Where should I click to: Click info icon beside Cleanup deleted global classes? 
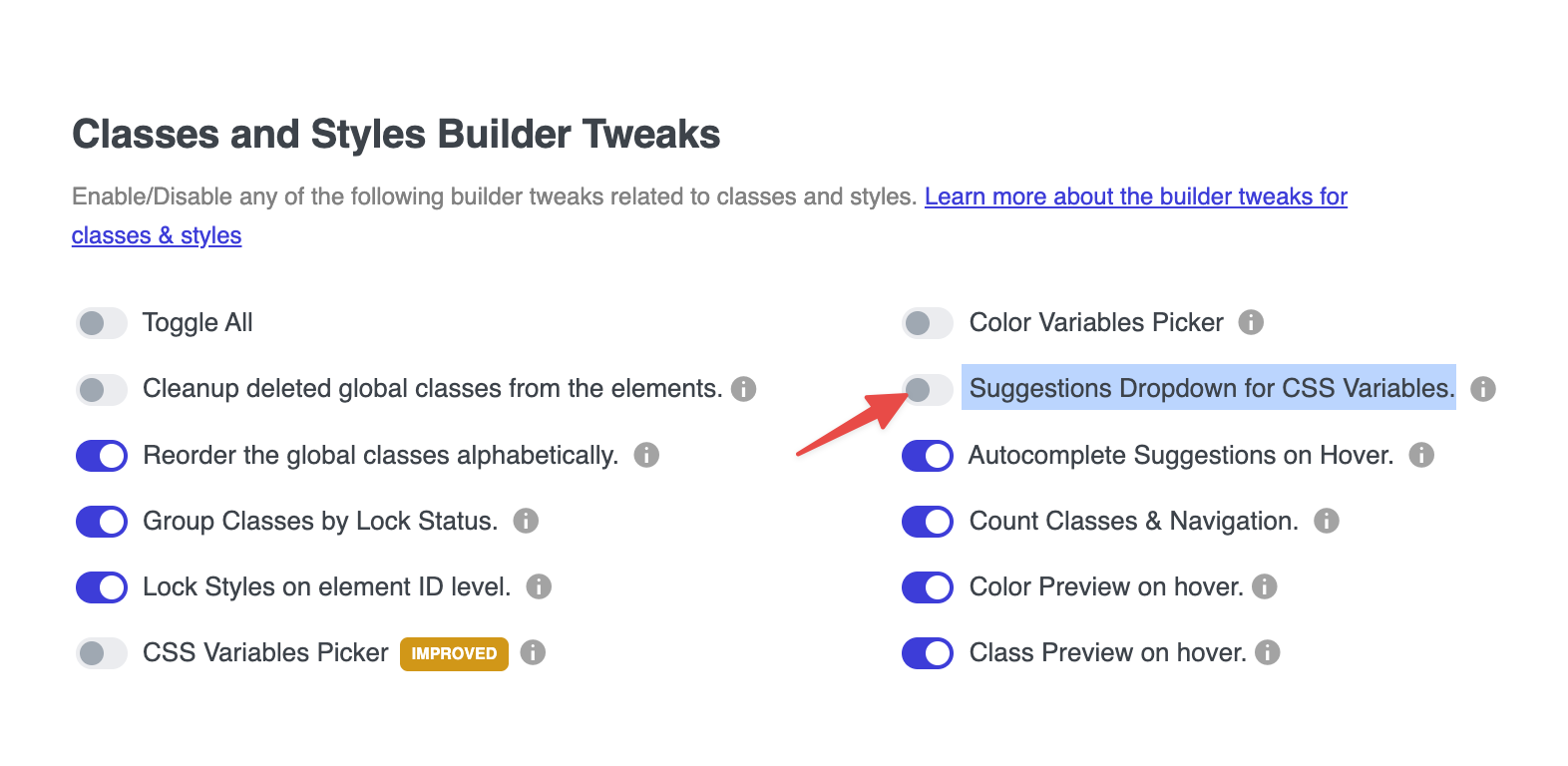tap(744, 389)
